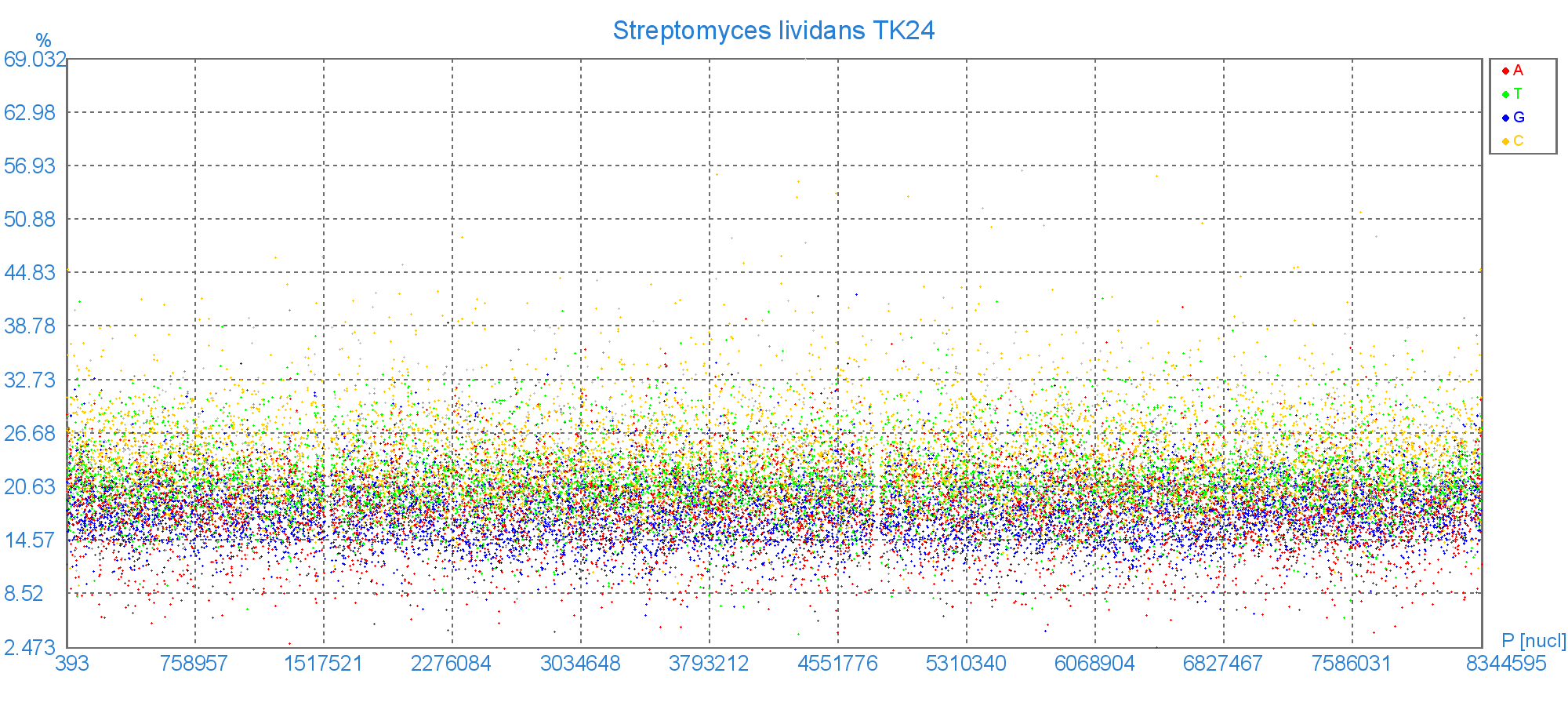Image resolution: width=1568 pixels, height=706 pixels.
Task: Click x-axis value 4551776
Action: (x=837, y=664)
